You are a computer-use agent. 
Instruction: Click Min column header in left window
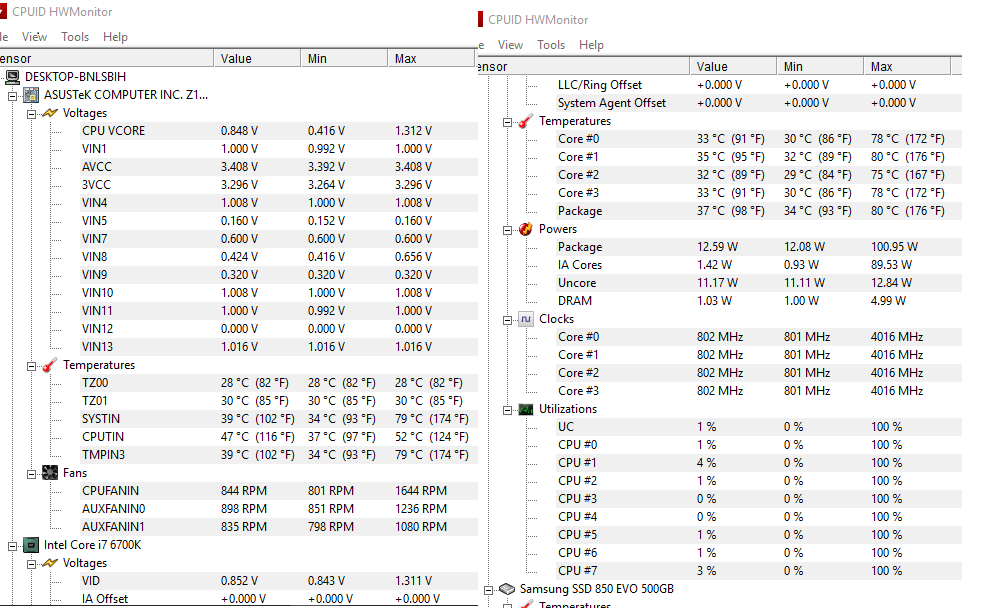coord(344,59)
